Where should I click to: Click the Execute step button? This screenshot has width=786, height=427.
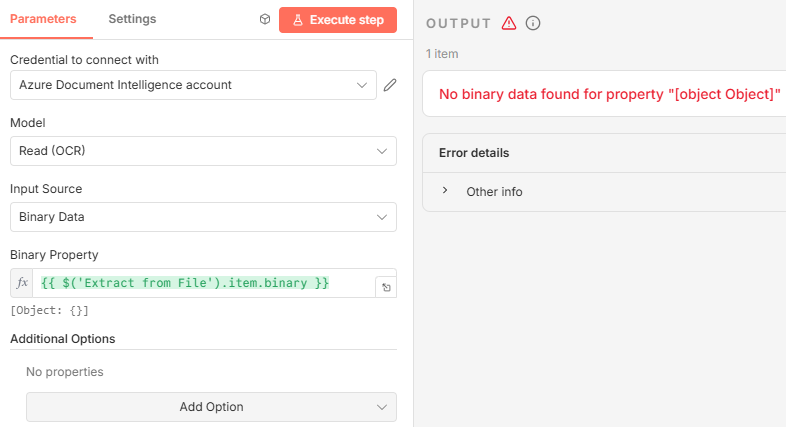point(338,19)
